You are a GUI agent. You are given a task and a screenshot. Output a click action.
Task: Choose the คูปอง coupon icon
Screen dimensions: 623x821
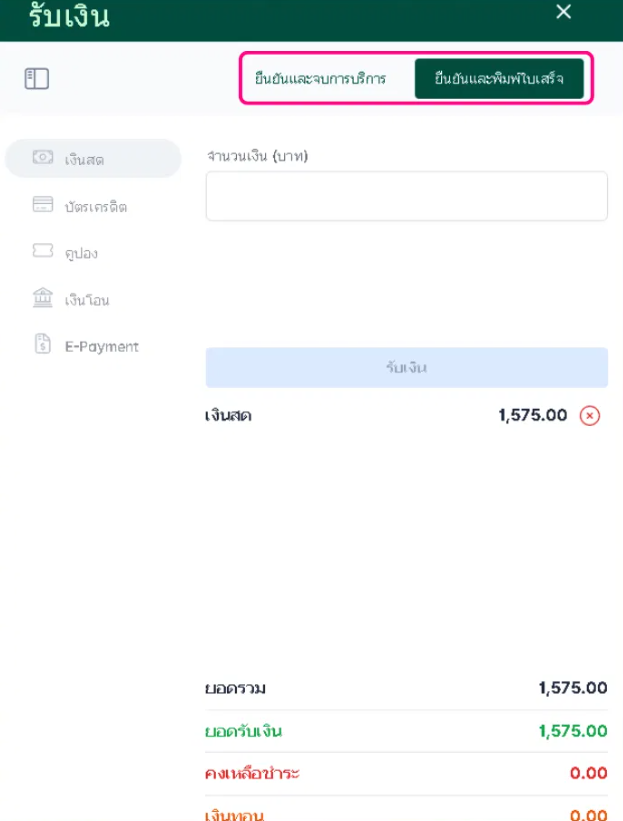(x=43, y=252)
